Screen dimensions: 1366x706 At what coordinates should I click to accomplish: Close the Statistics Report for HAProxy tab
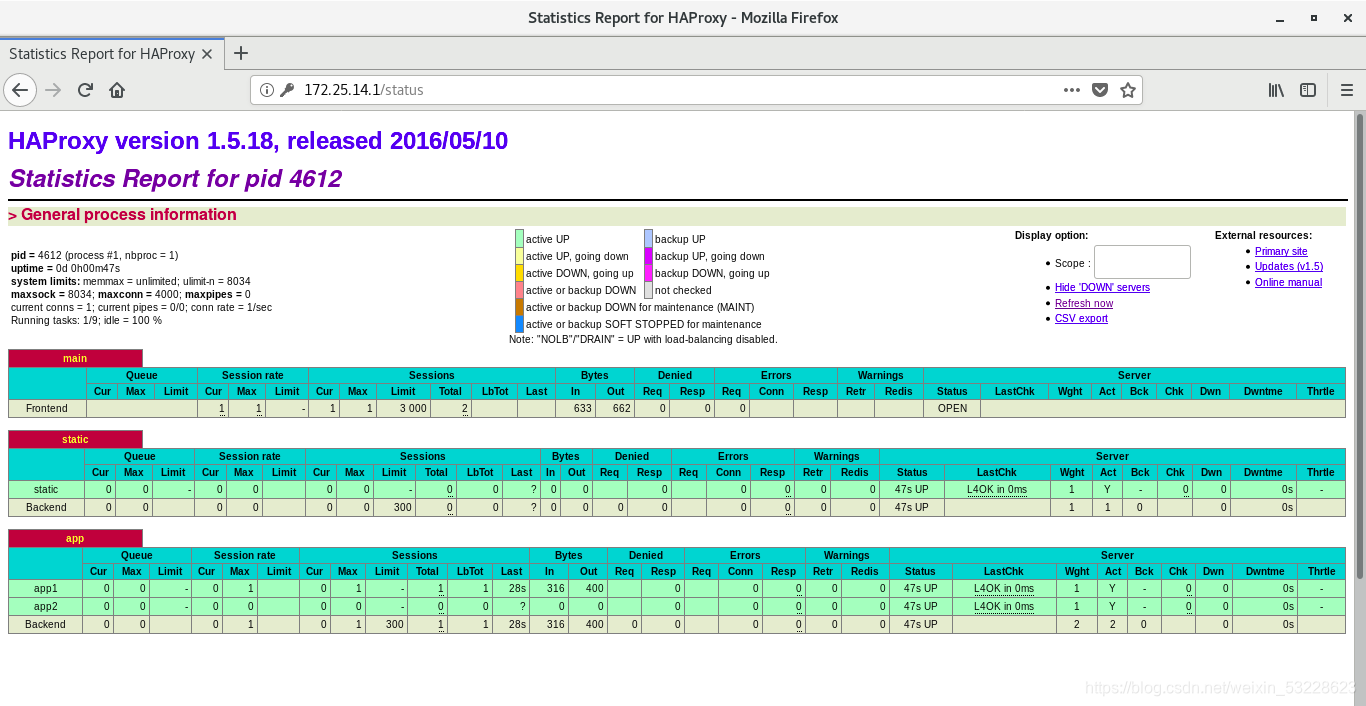click(207, 54)
